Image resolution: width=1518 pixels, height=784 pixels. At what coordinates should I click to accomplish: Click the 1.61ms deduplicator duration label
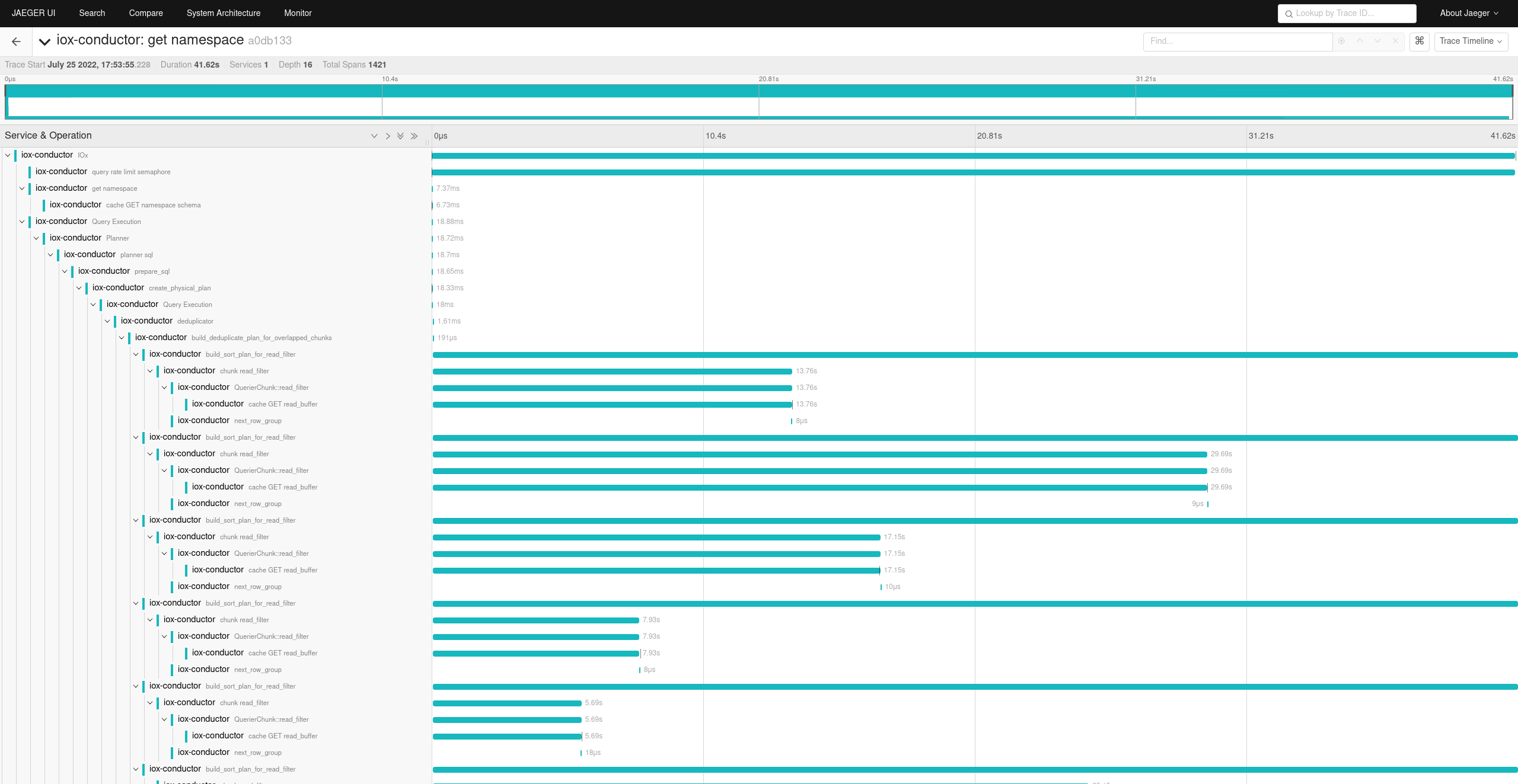449,321
